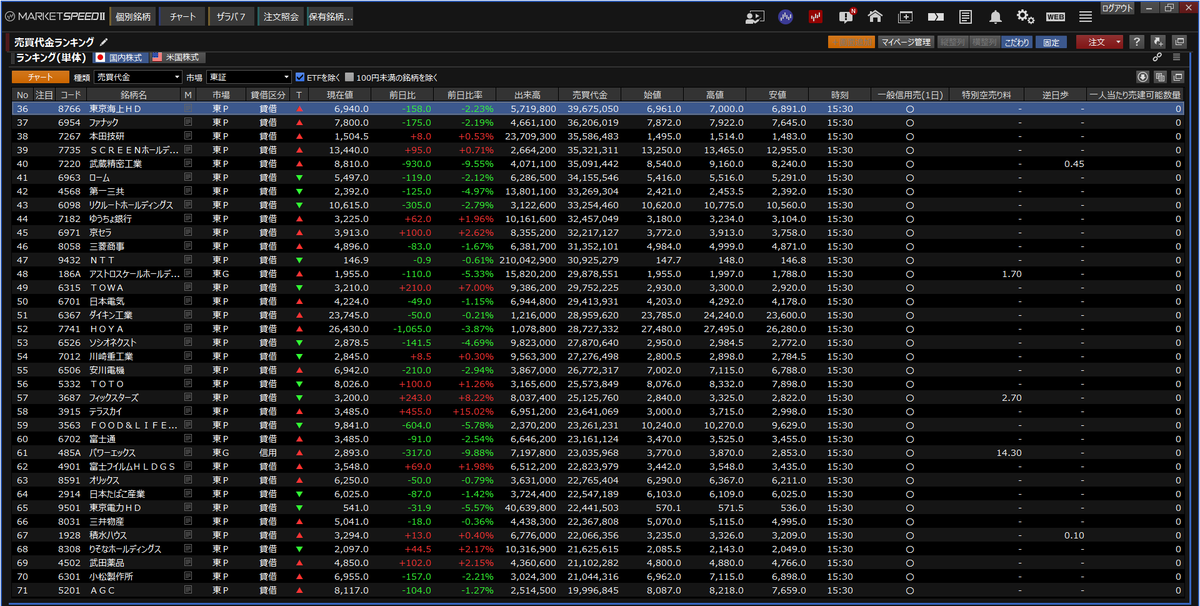Toggle the ETFを除く checkbox

pyautogui.click(x=300, y=77)
